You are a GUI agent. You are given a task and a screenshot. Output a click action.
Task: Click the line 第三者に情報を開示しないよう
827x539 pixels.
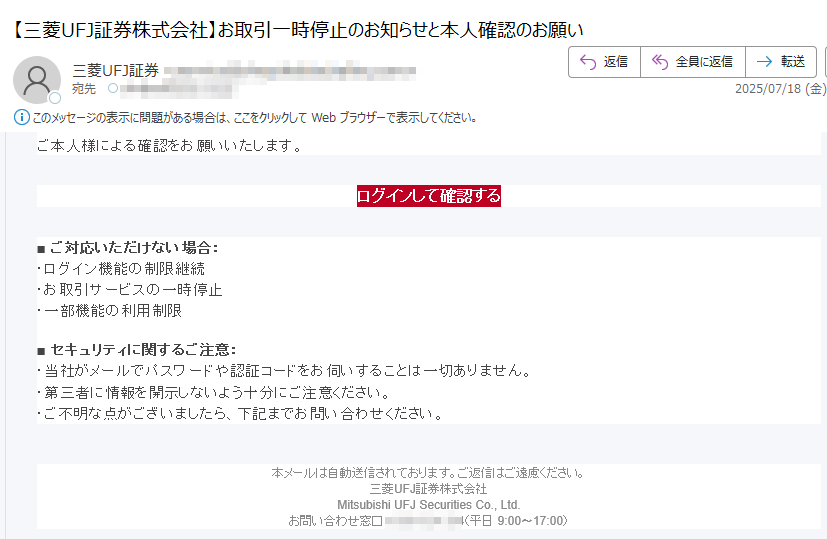click(x=214, y=393)
